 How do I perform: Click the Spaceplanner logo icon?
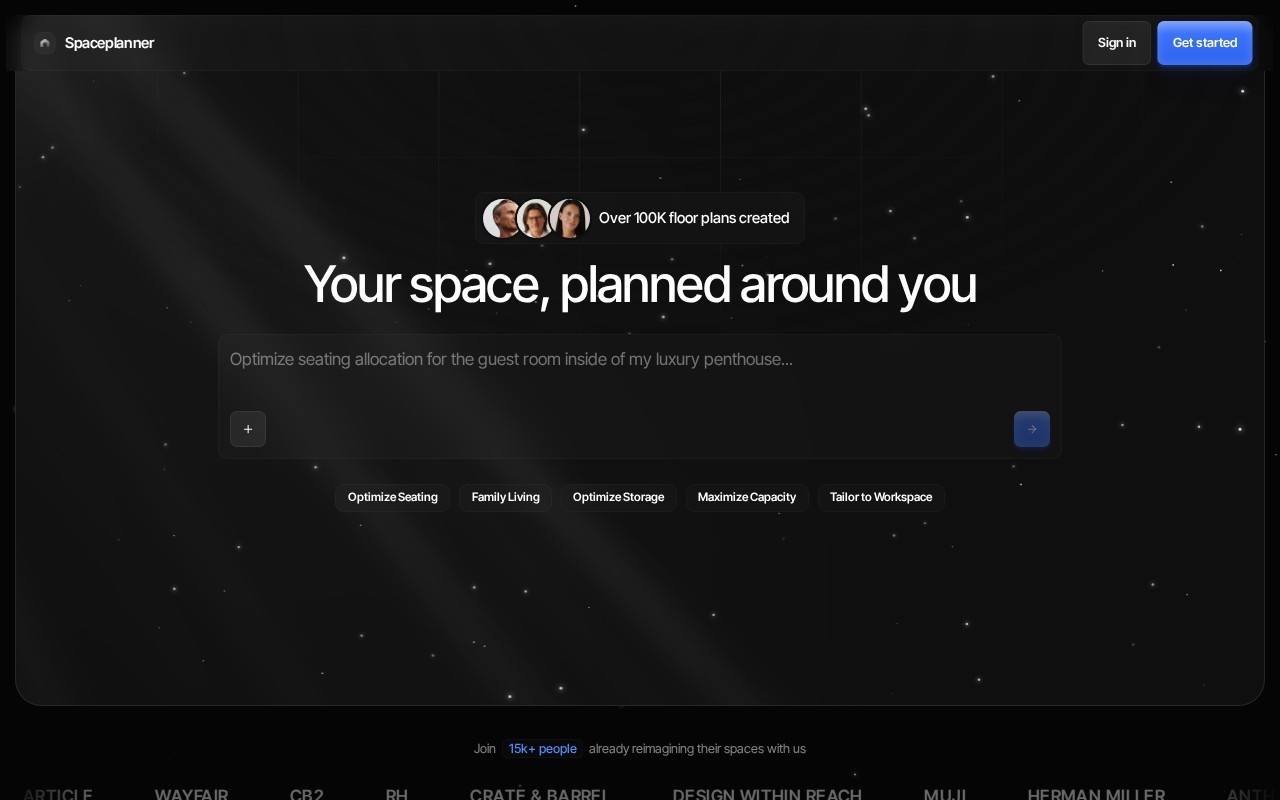click(x=44, y=43)
